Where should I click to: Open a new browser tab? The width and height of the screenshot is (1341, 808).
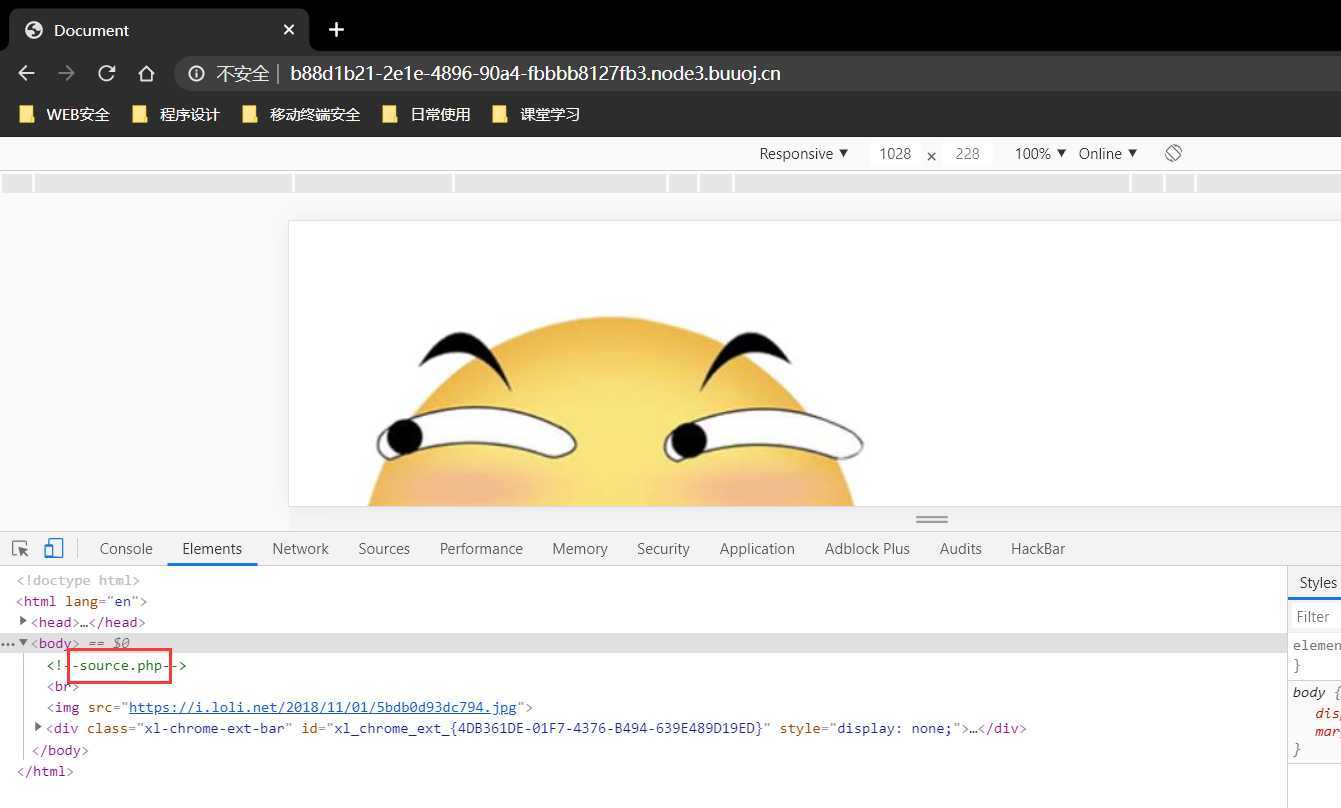click(x=336, y=30)
